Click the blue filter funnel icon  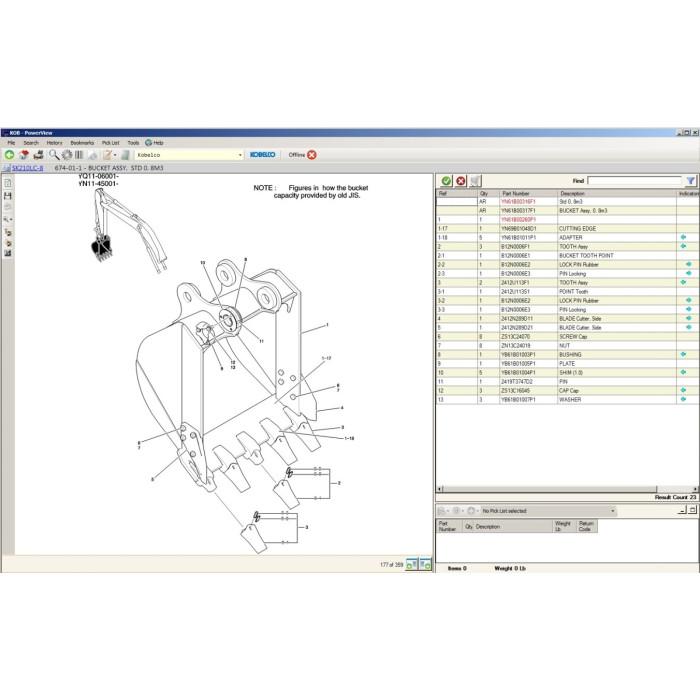[690, 180]
